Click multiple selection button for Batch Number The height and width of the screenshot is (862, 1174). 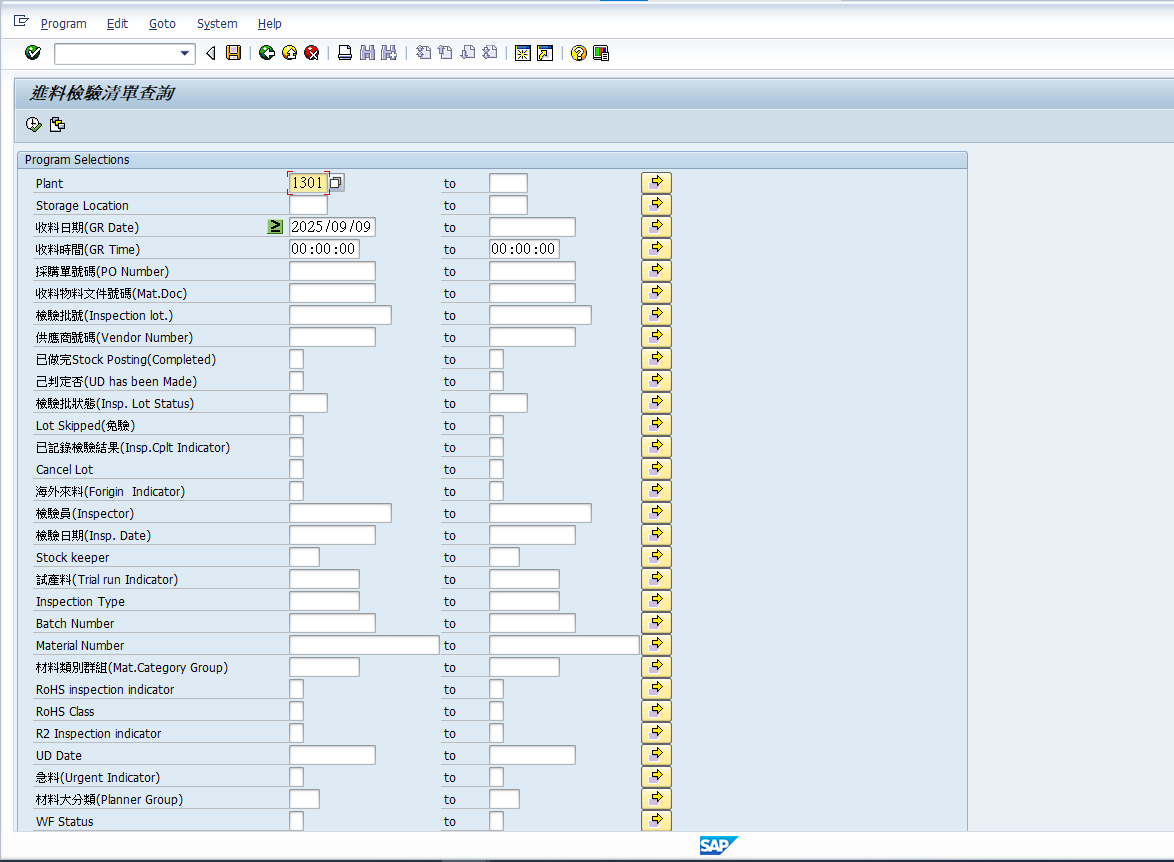point(656,622)
